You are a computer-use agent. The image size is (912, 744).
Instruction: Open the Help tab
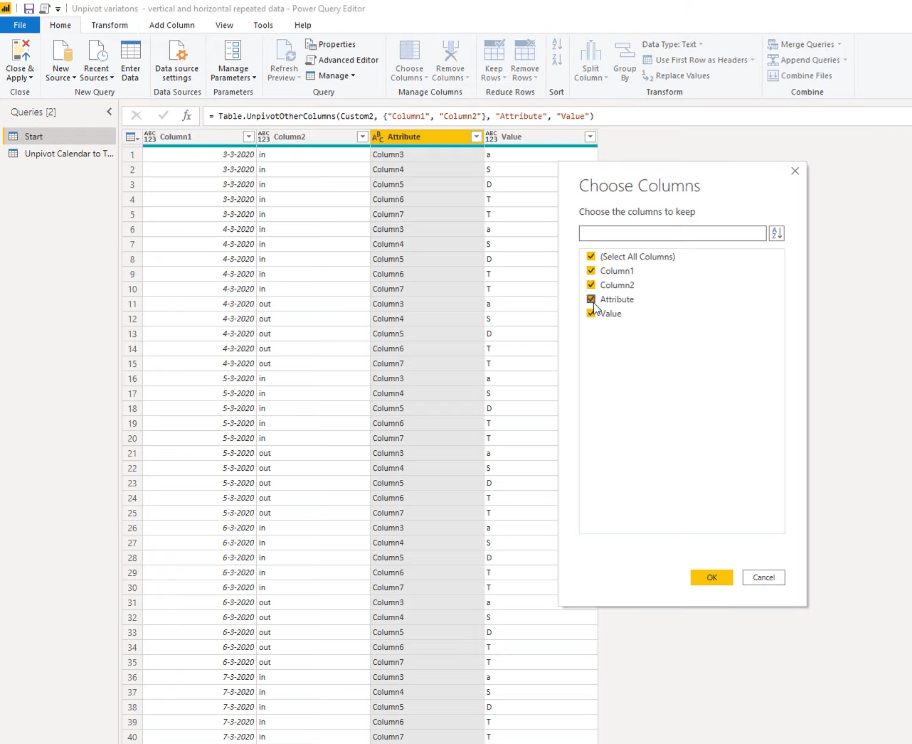[302, 25]
